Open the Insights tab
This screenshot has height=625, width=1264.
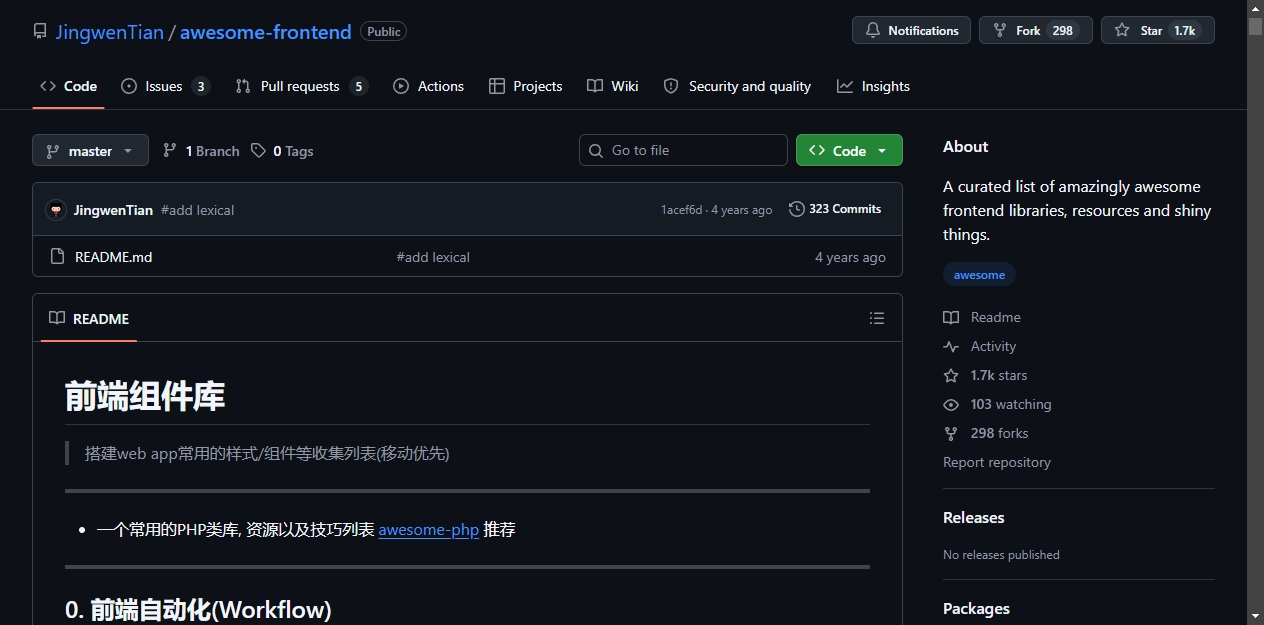coord(873,86)
